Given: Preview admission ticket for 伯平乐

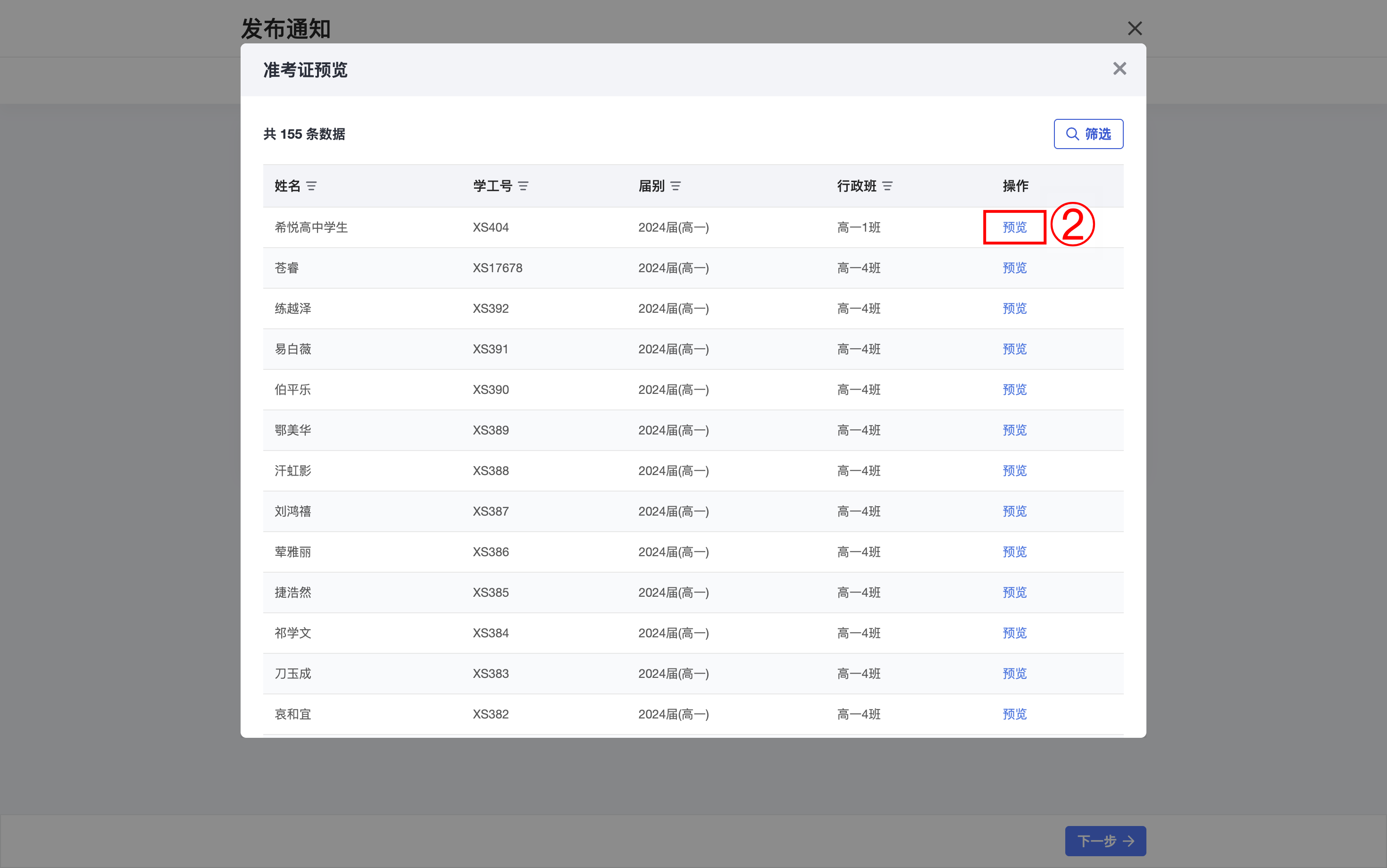Looking at the screenshot, I should point(1014,390).
